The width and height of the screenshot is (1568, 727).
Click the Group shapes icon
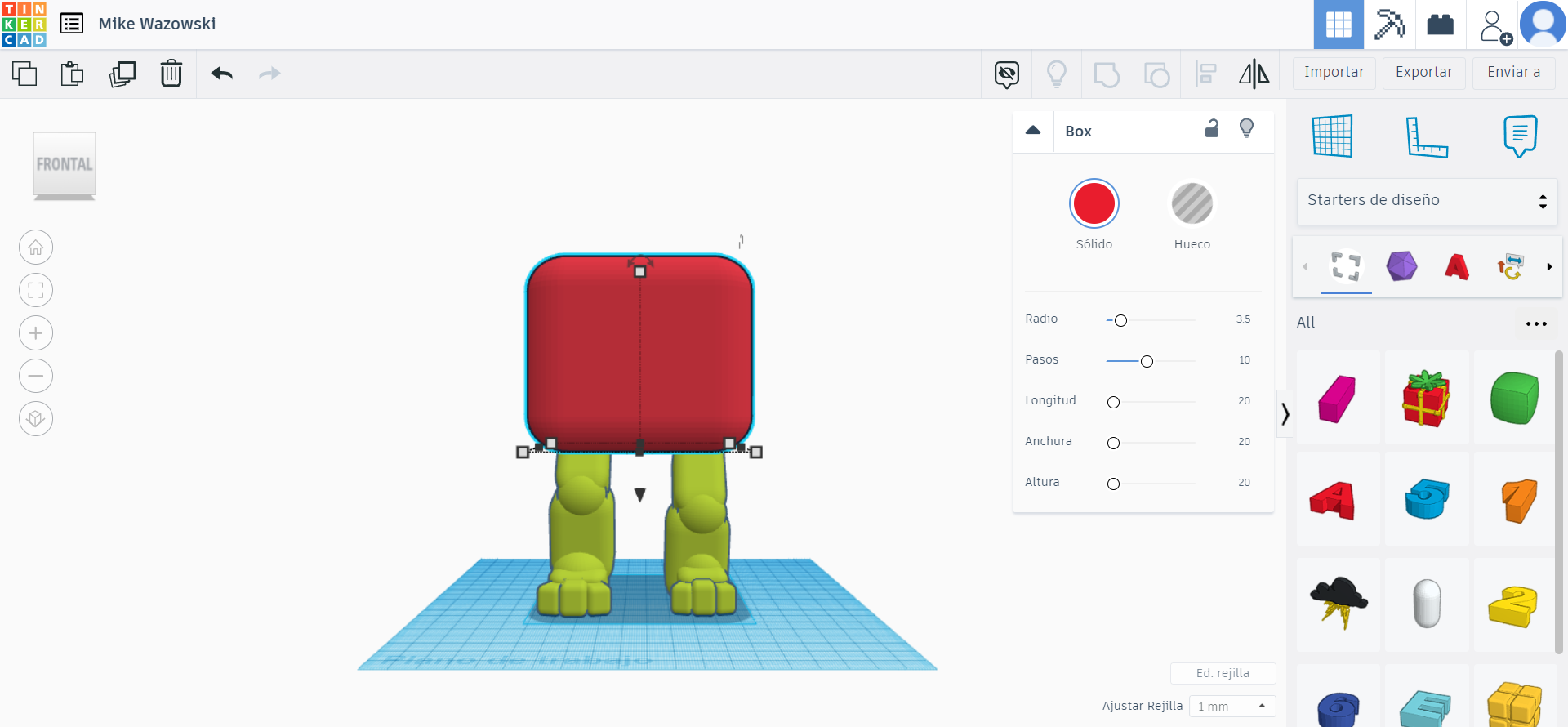pyautogui.click(x=1107, y=74)
